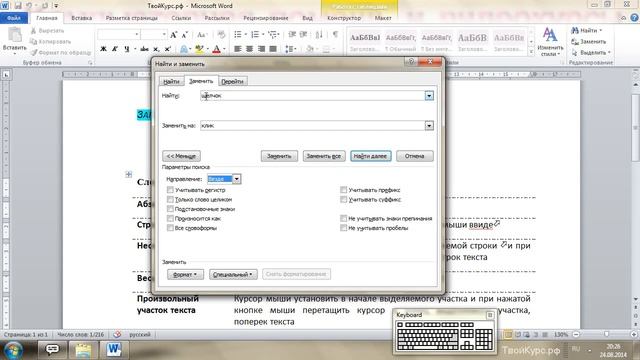Click Format Painter (Формат по образцу)
640x360 pixels.
coord(61,53)
